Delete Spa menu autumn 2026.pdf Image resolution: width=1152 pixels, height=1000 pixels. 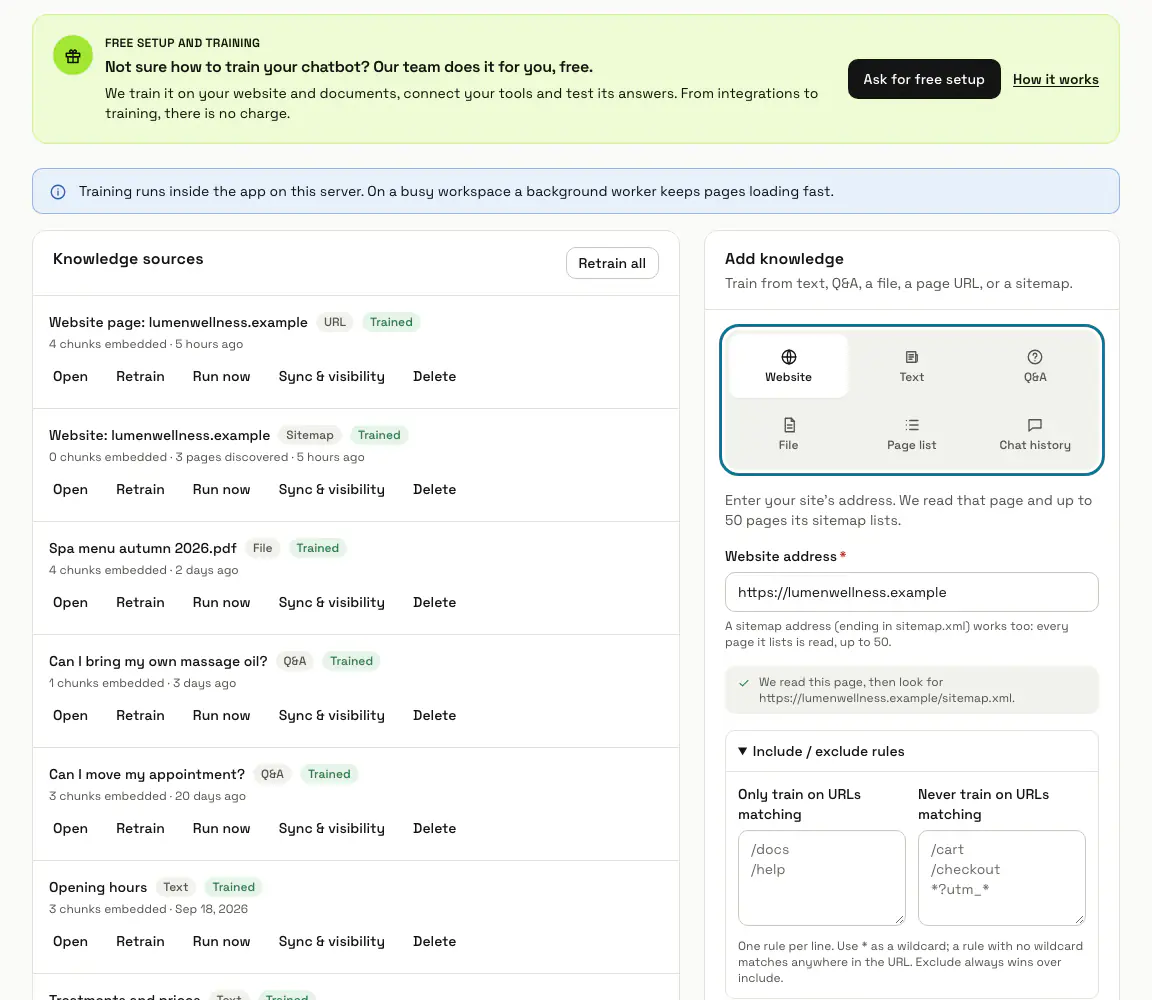[434, 602]
